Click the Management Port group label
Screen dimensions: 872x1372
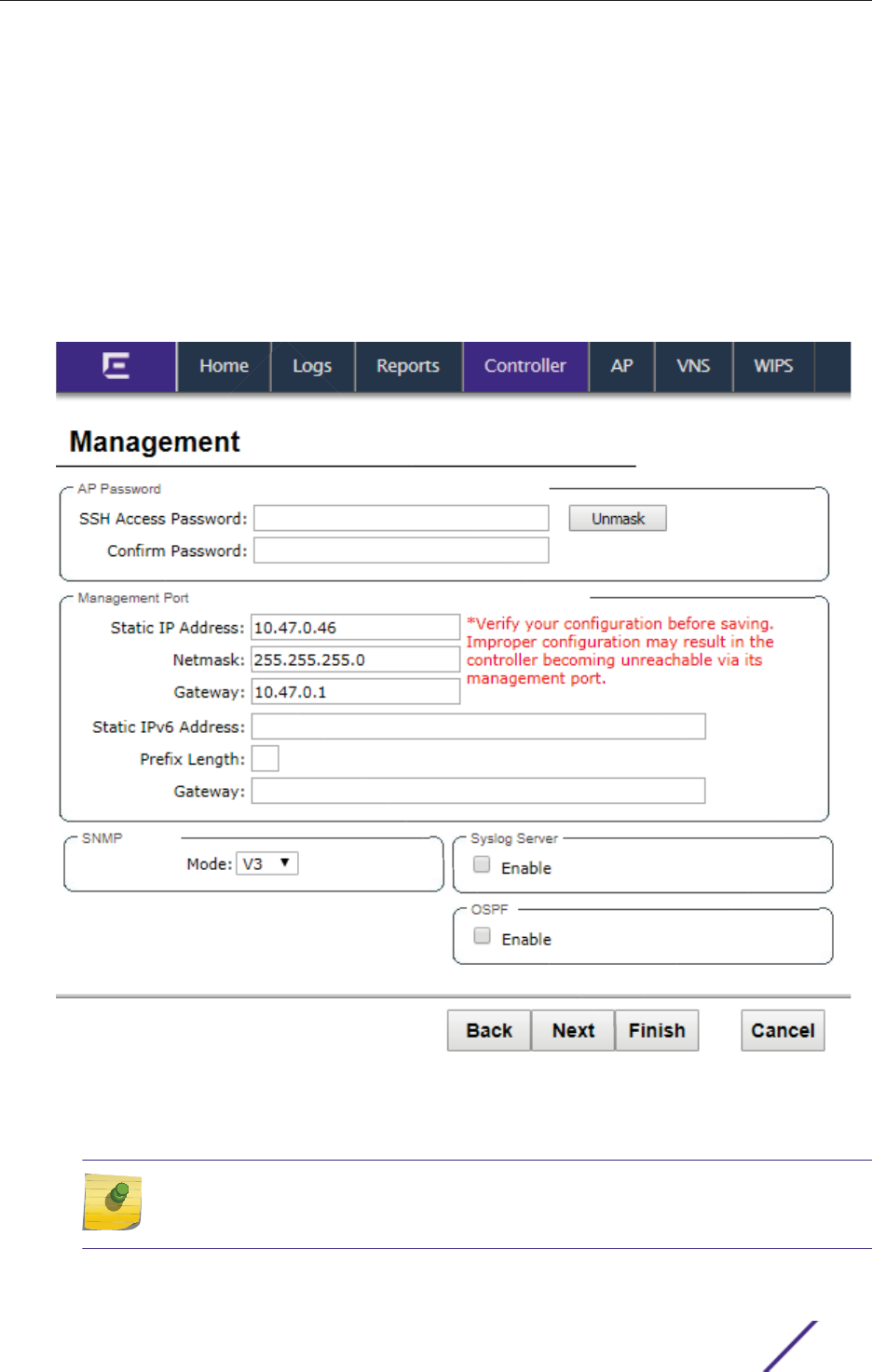point(133,598)
